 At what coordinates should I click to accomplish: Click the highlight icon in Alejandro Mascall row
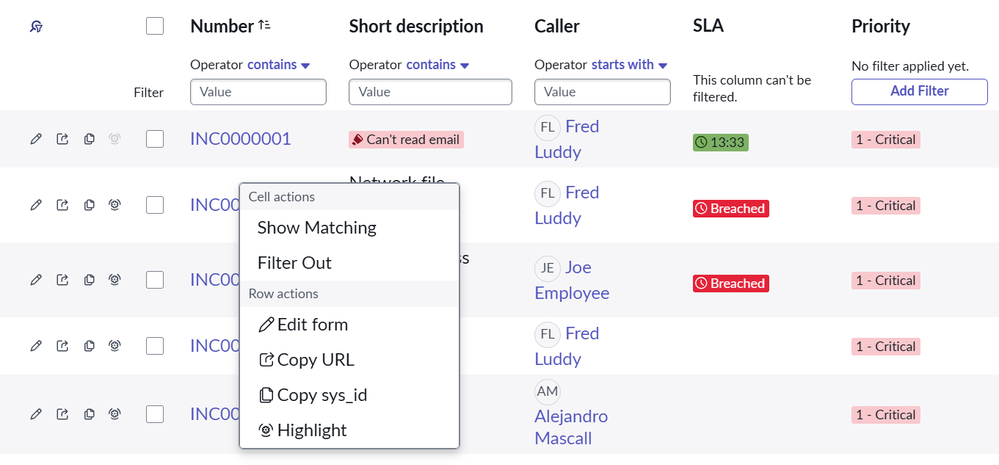click(115, 414)
